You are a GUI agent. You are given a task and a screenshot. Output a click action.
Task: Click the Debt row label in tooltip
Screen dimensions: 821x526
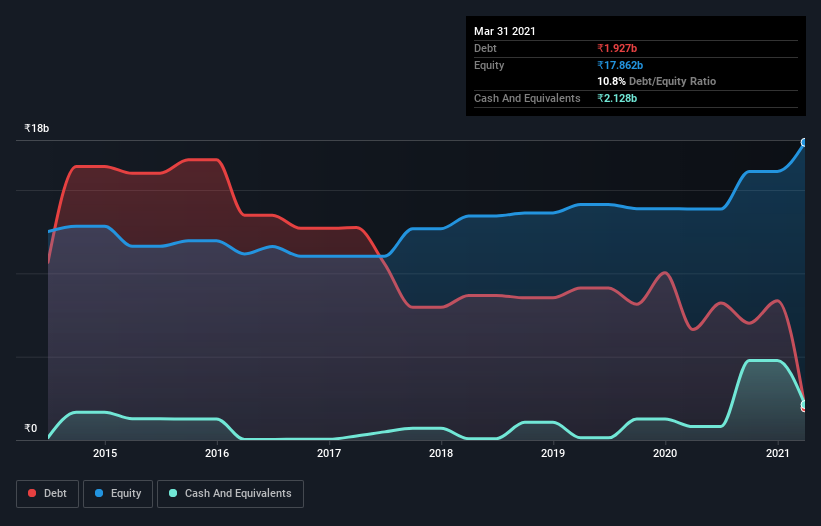[485, 48]
